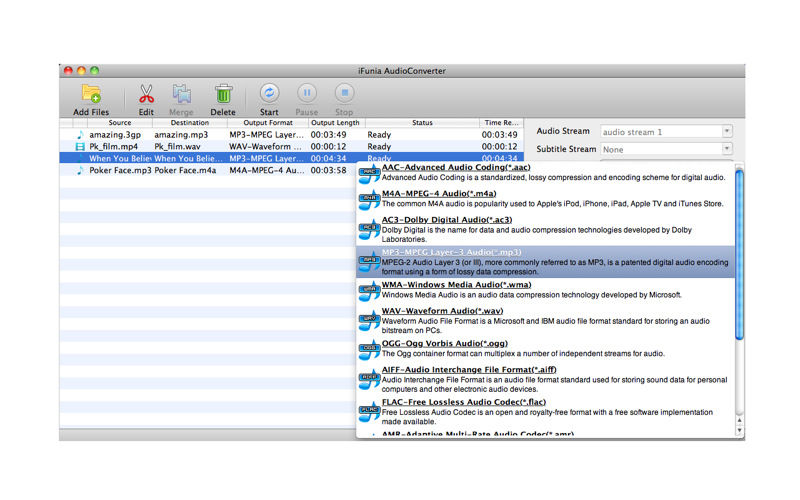
Task: Choose MP3-MPEG Layer-3 Audio format
Action: pyautogui.click(x=451, y=252)
